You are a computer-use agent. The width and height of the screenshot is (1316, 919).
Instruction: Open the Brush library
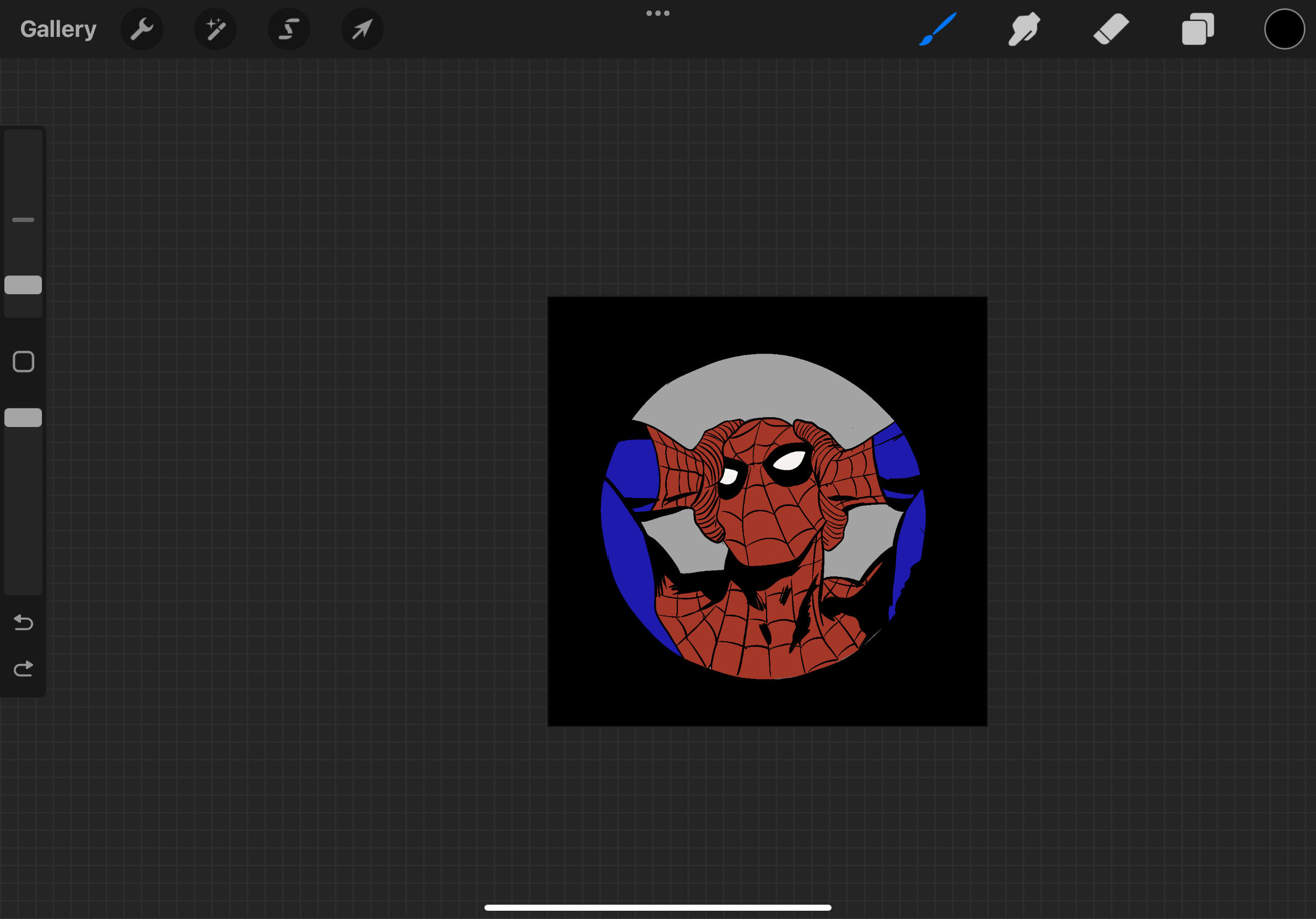(938, 29)
